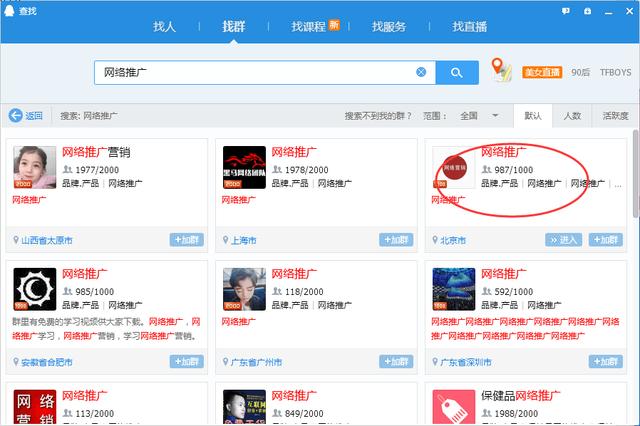Click the 上海市 location link

[243, 240]
